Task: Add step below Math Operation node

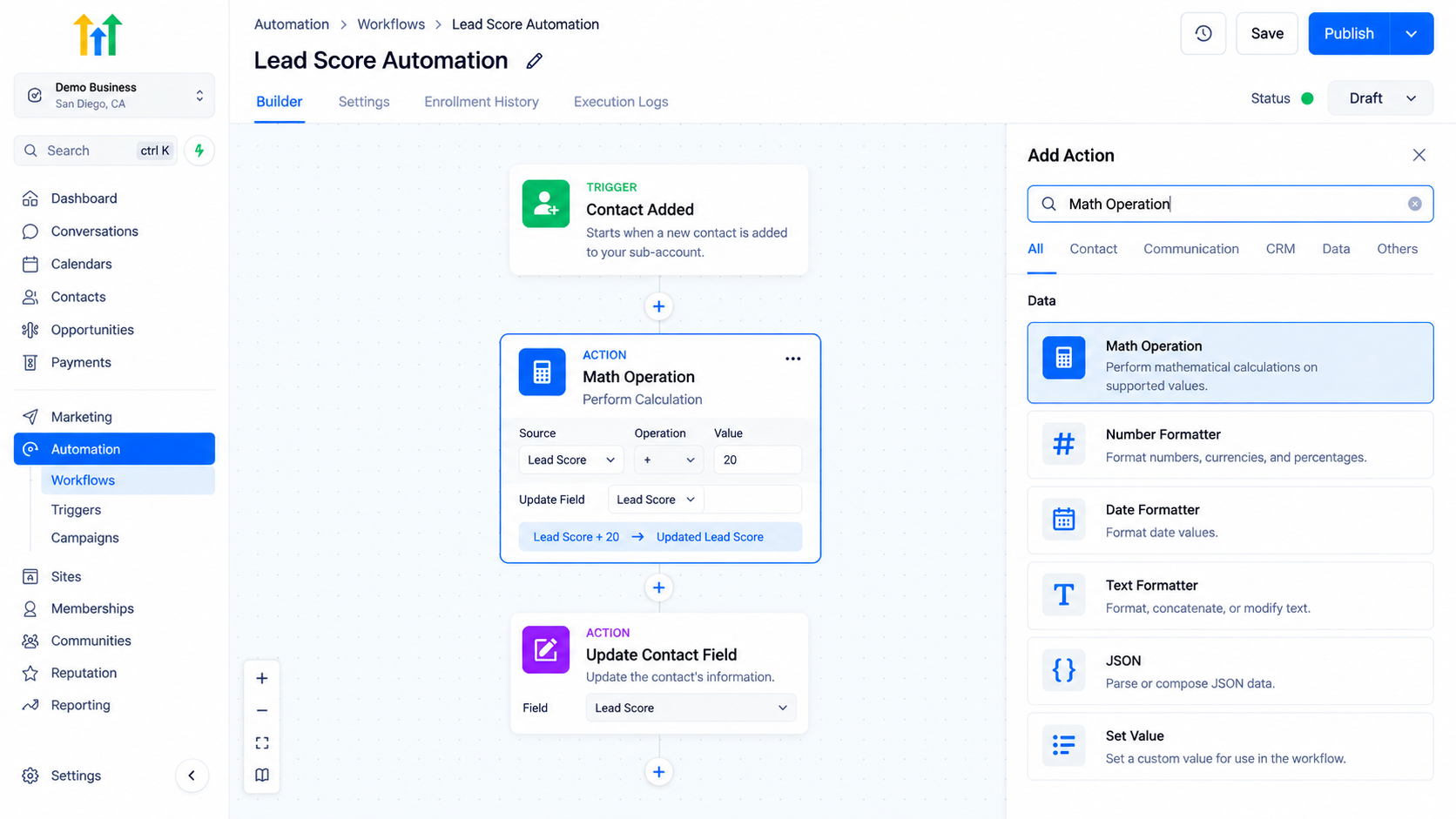Action: click(659, 587)
